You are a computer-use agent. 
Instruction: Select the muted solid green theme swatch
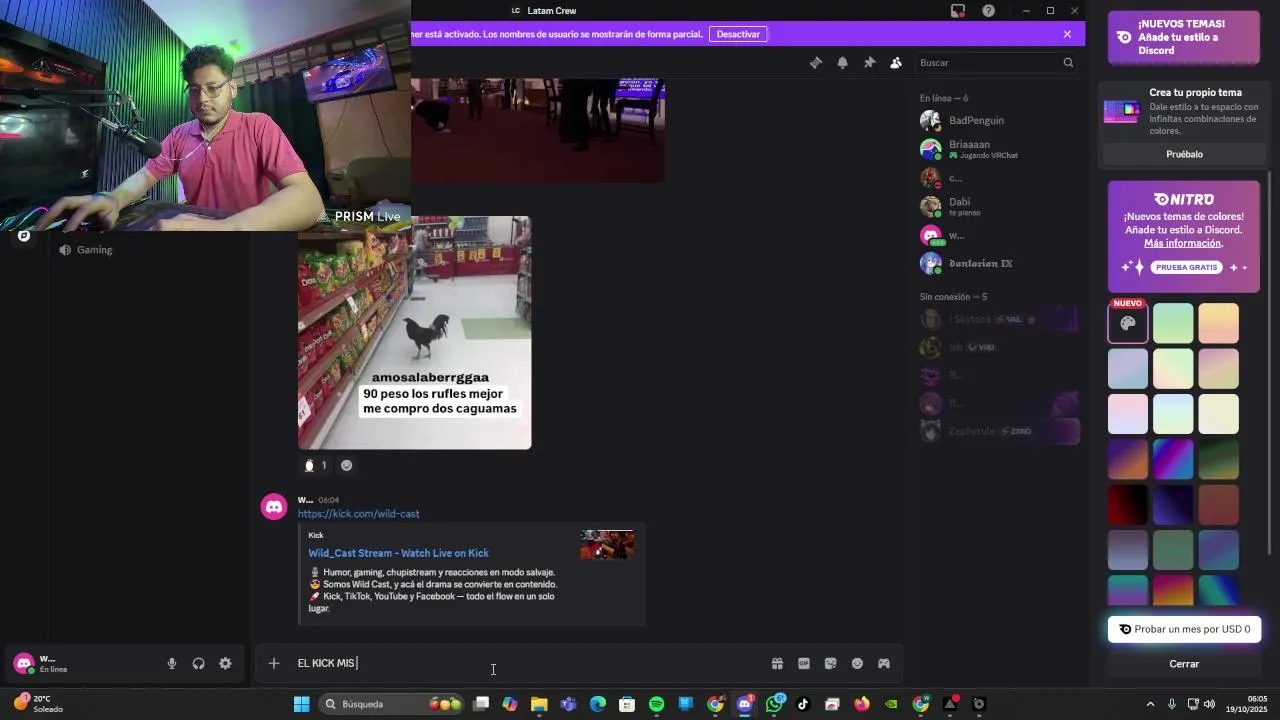(1173, 550)
